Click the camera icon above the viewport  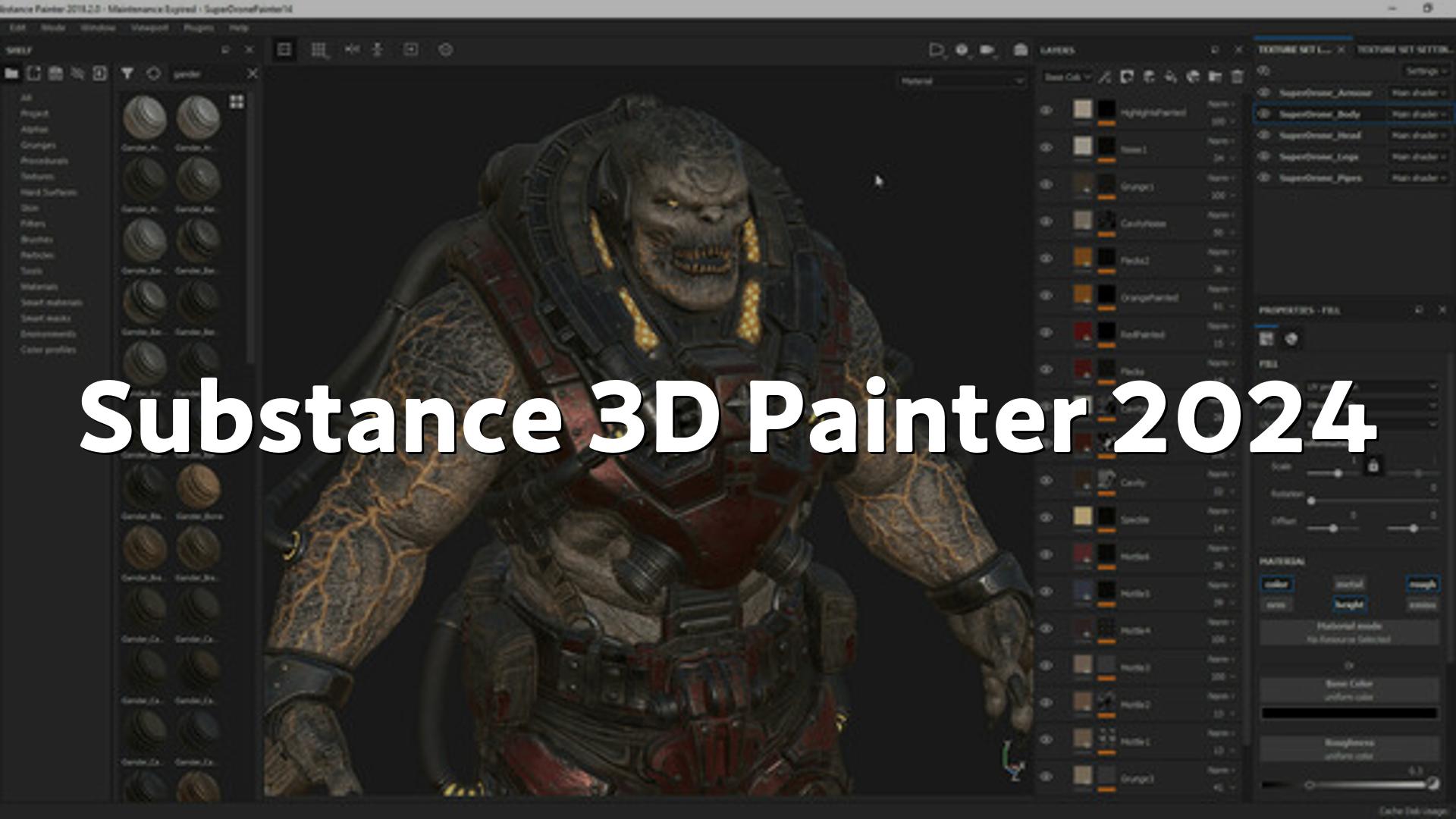pyautogui.click(x=987, y=50)
